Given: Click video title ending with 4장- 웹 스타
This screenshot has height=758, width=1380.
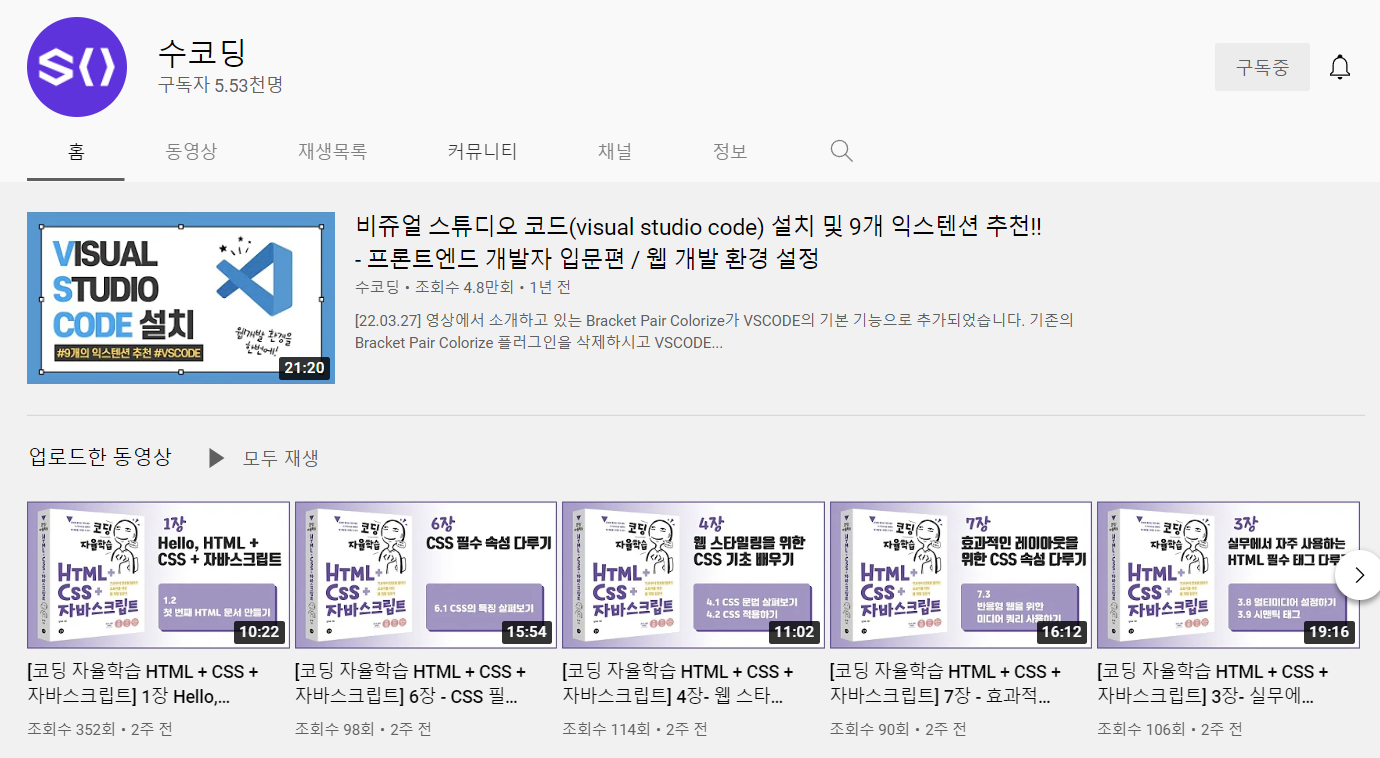Looking at the screenshot, I should click(678, 684).
